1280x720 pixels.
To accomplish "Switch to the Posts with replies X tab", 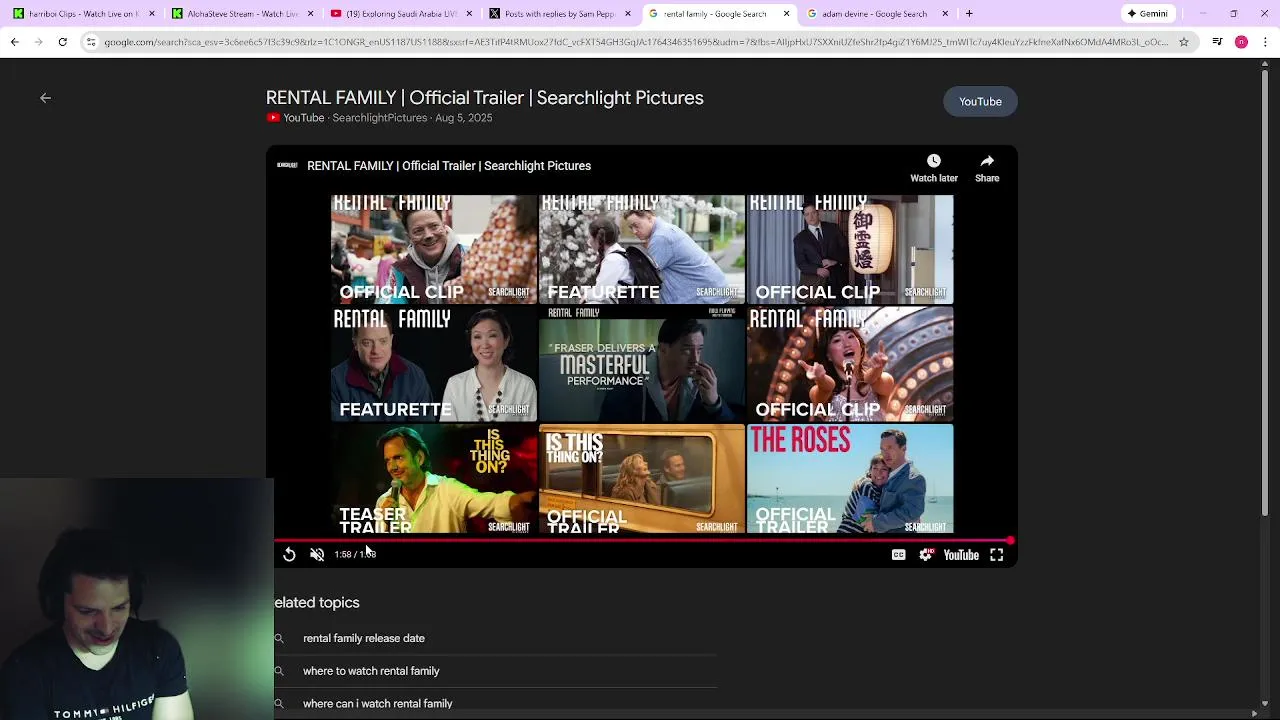I will (x=558, y=14).
